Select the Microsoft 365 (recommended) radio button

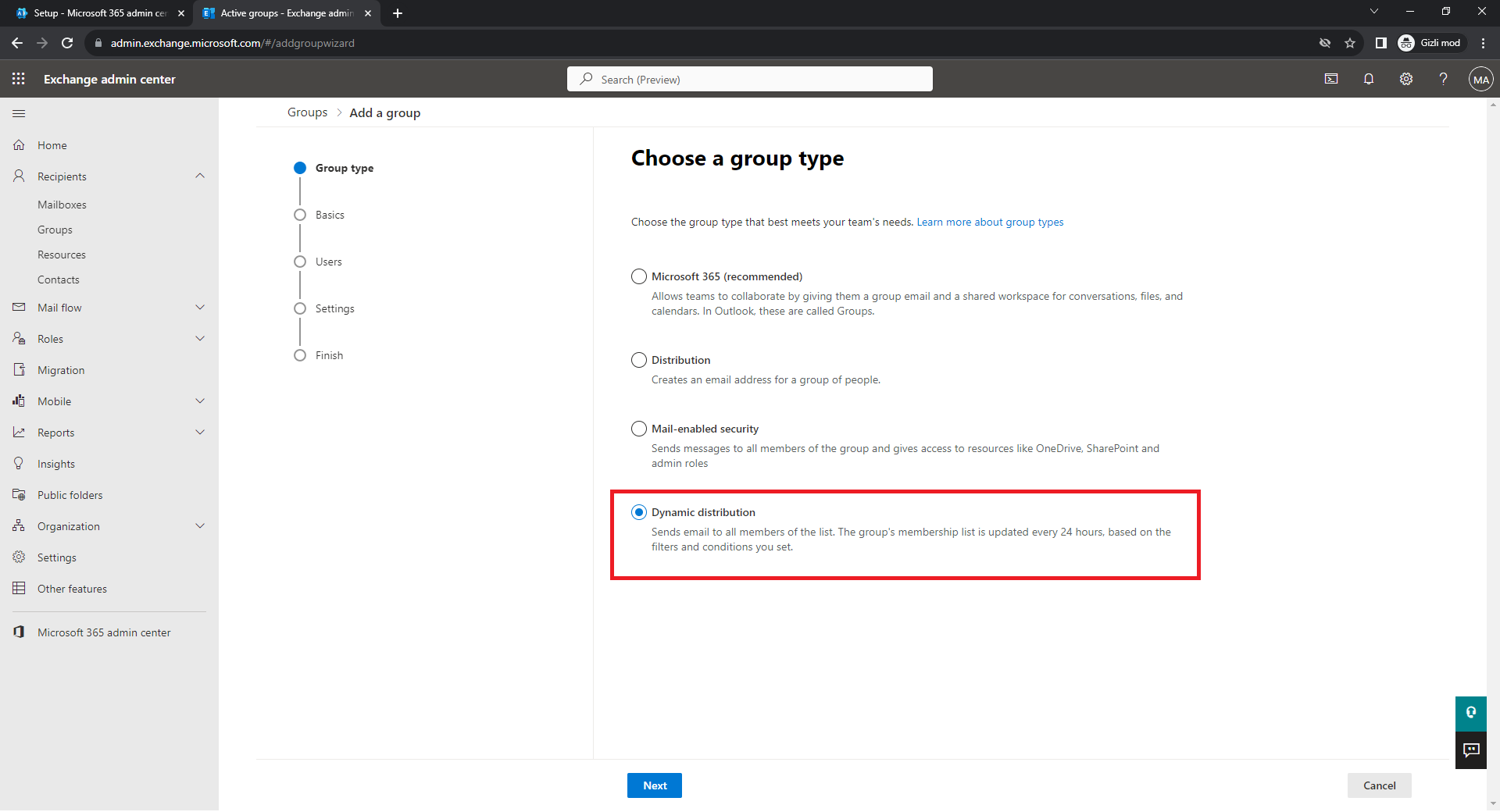click(x=639, y=276)
